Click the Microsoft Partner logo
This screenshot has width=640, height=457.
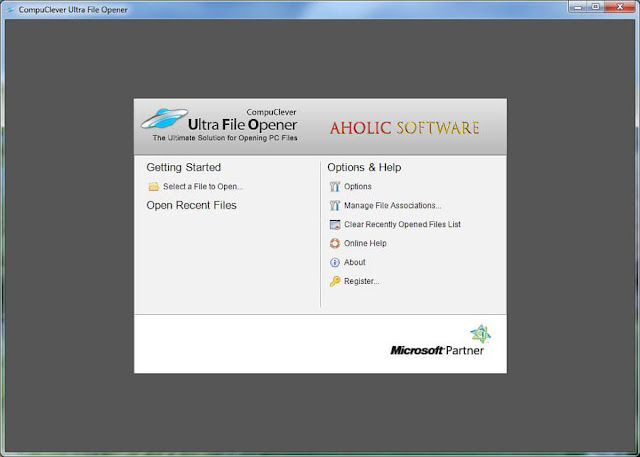coord(440,340)
